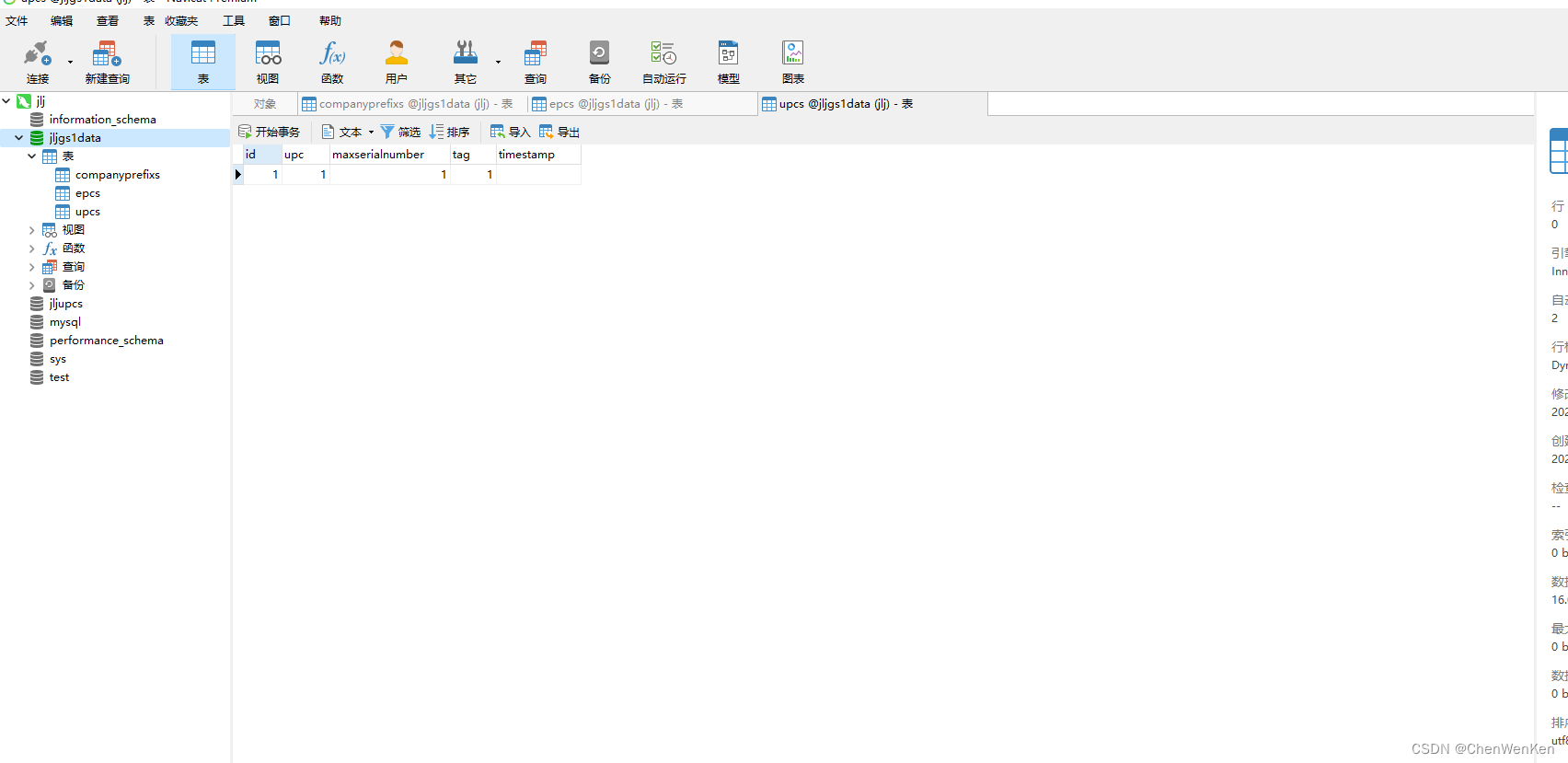Click the Backups (备份) folder icon in tree
1568x763 pixels.
(x=50, y=285)
